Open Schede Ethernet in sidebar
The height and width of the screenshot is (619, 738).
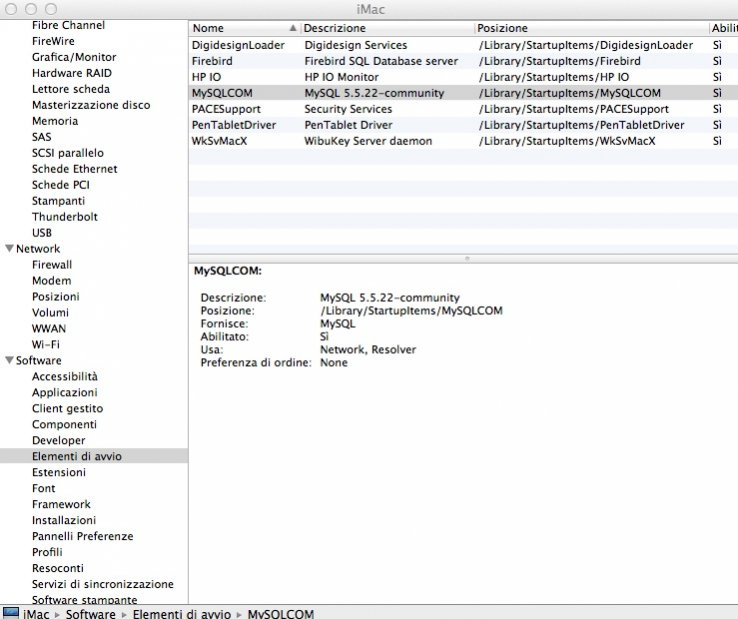click(x=74, y=169)
